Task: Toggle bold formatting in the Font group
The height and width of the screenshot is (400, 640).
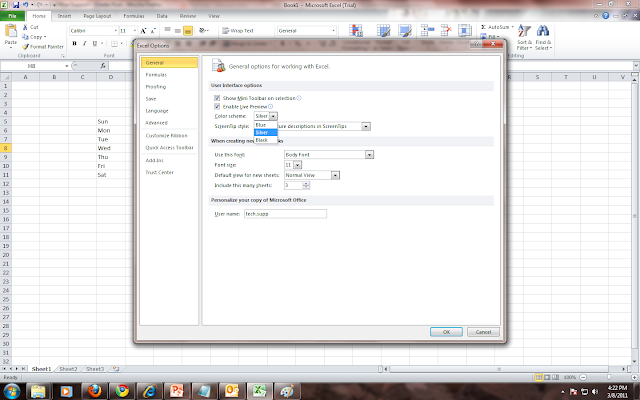Action: coord(74,43)
